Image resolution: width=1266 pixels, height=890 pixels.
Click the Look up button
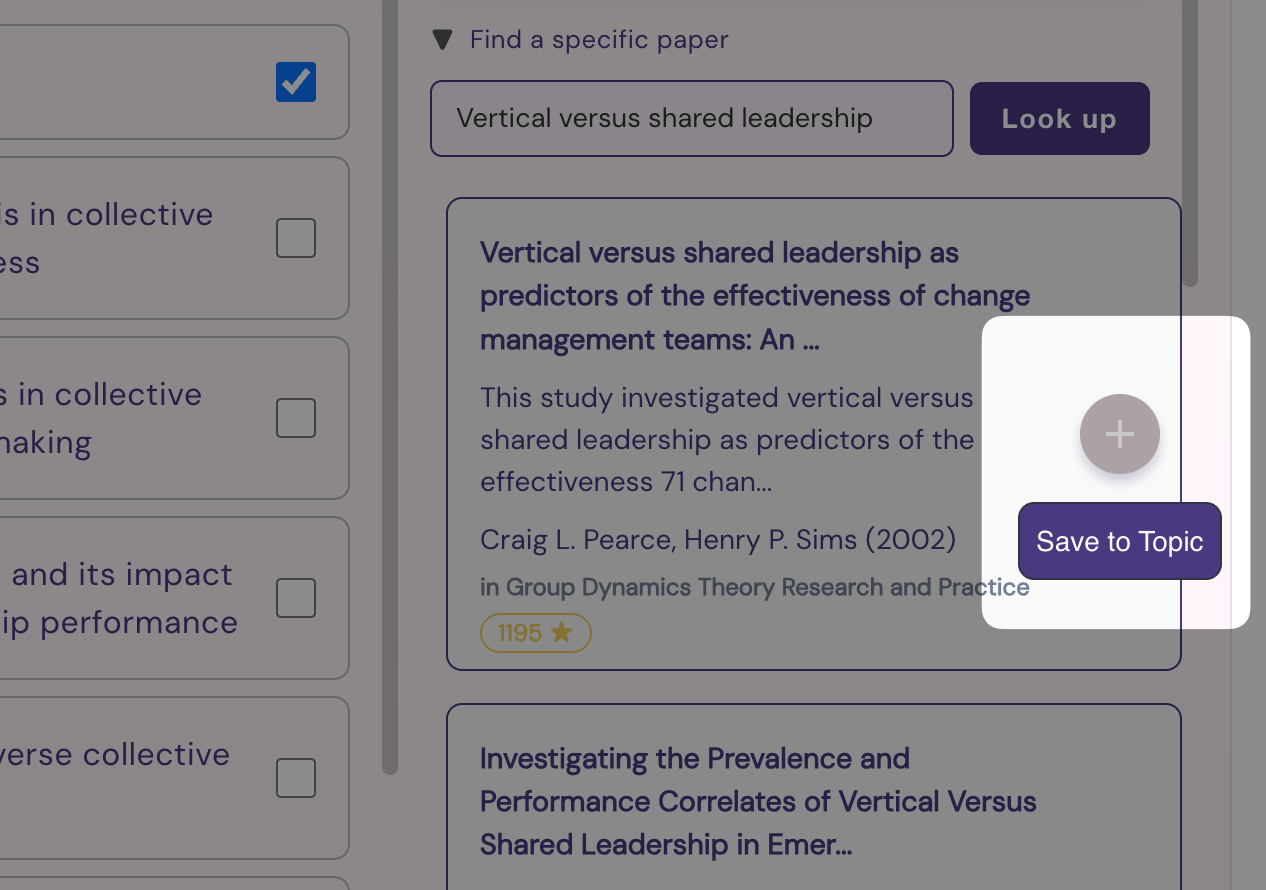click(x=1060, y=118)
